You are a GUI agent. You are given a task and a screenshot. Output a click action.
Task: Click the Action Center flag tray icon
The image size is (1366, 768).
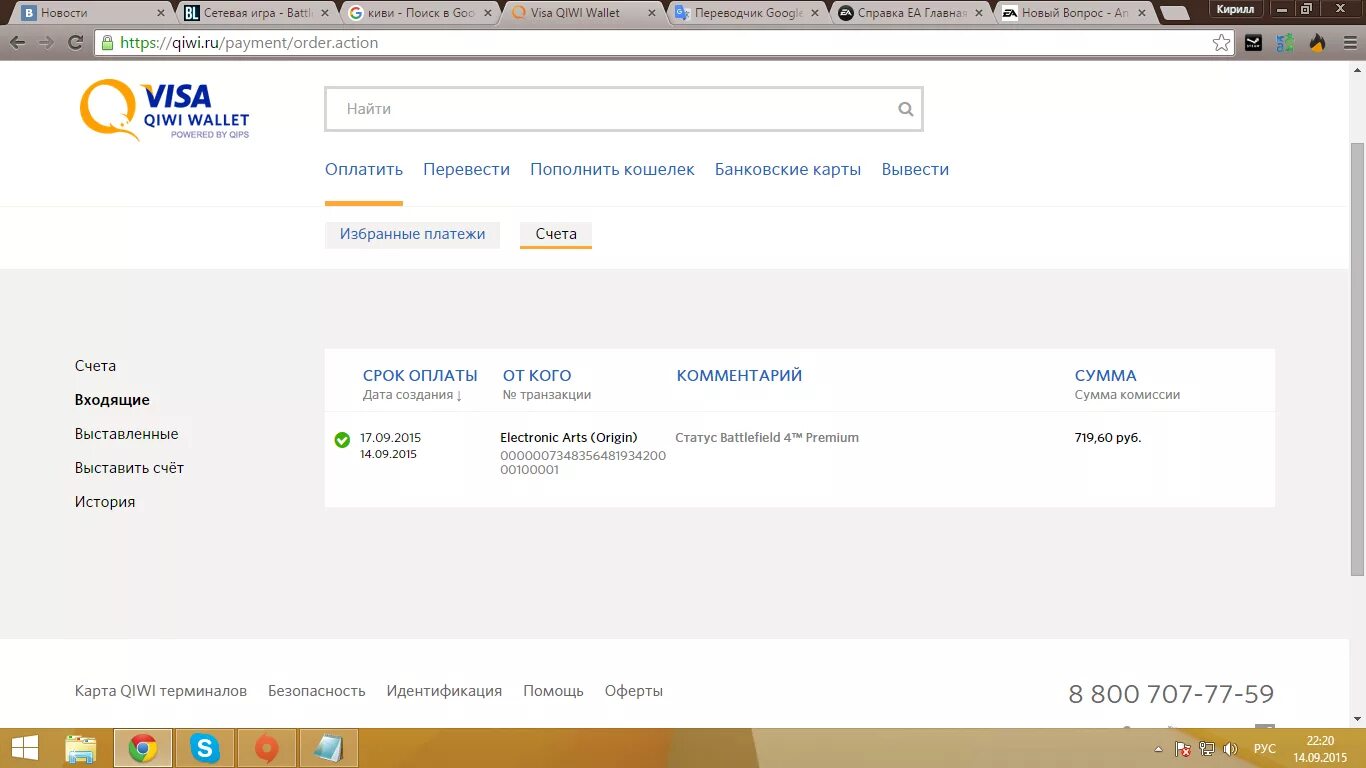[x=1182, y=748]
